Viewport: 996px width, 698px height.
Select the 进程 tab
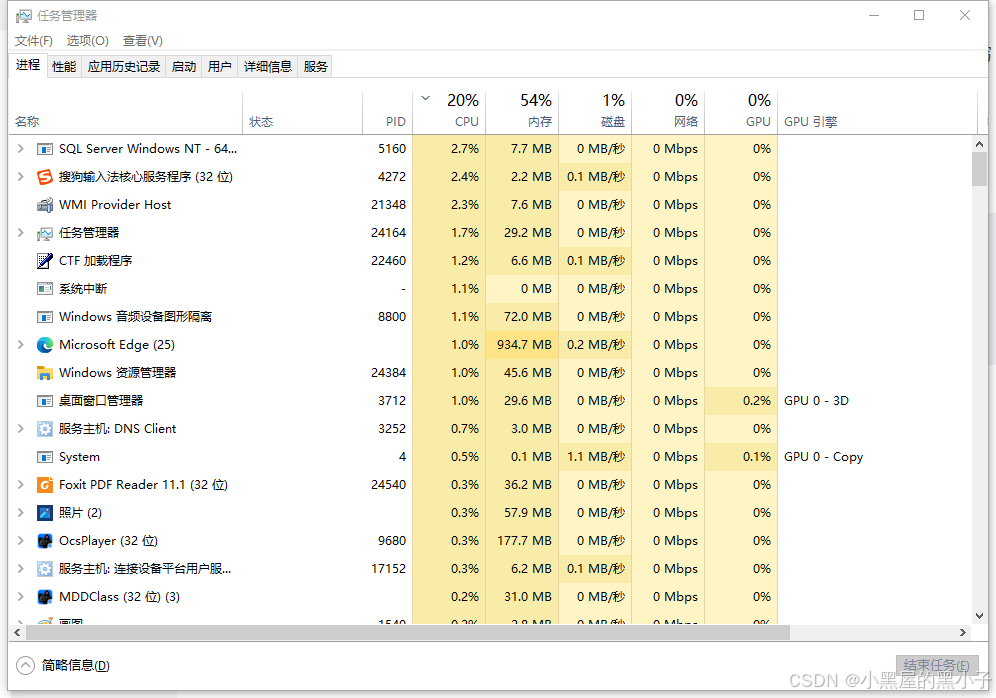click(28, 65)
